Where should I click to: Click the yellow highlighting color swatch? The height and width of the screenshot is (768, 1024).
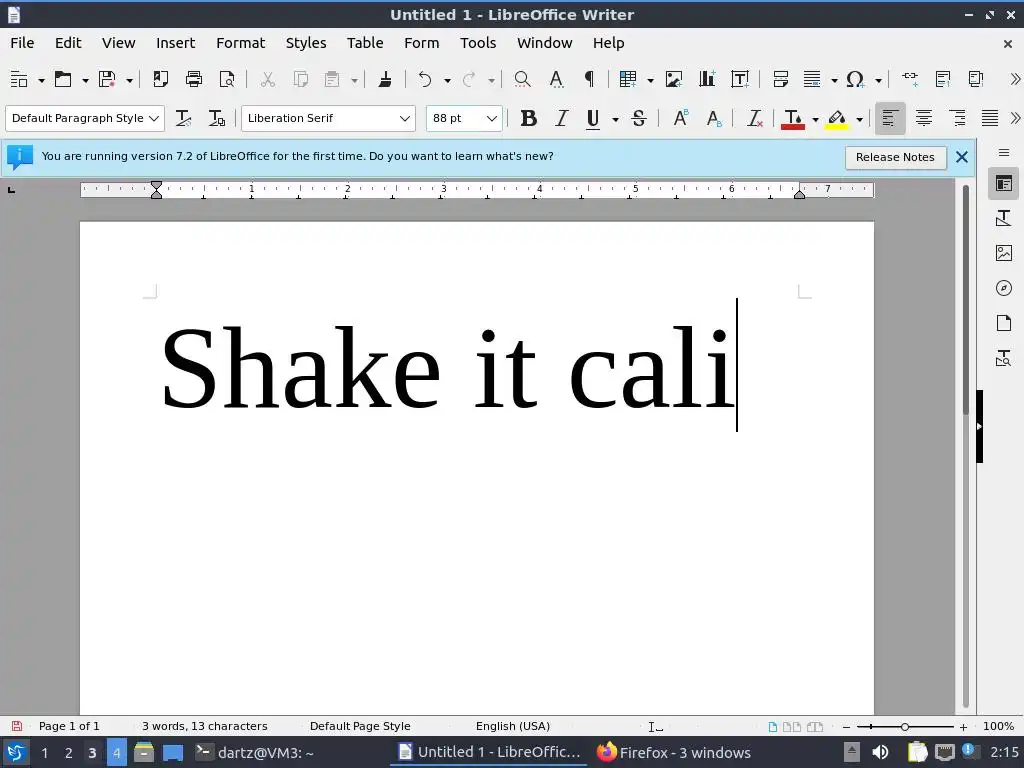[x=837, y=127]
